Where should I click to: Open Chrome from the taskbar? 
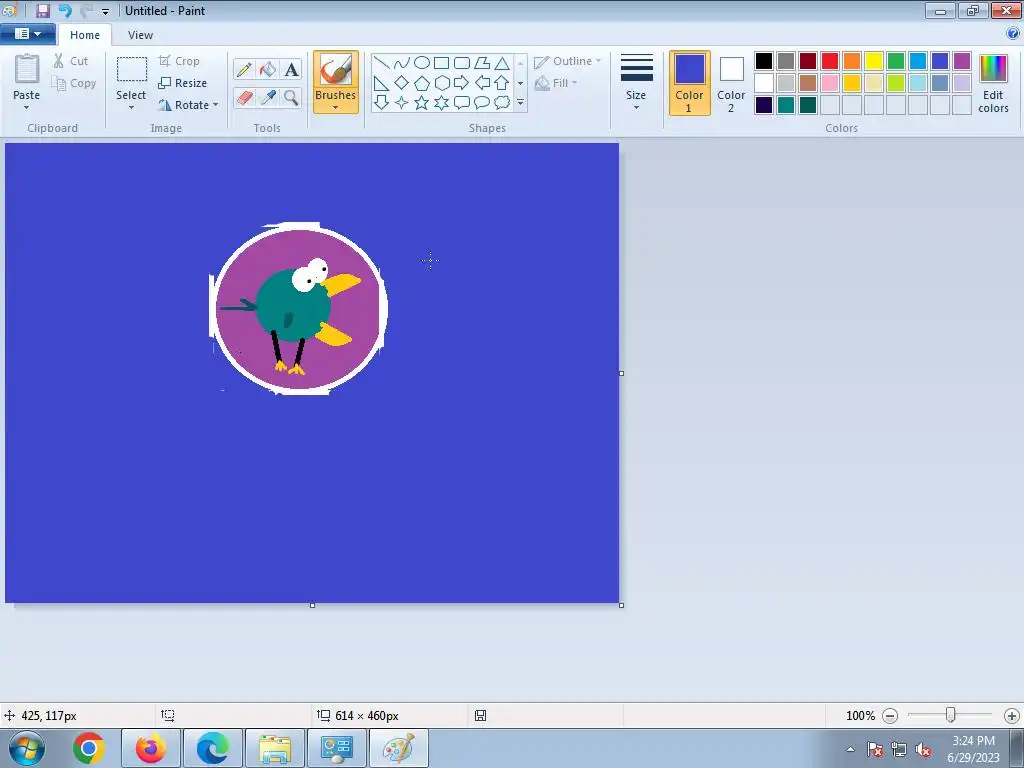tap(89, 748)
